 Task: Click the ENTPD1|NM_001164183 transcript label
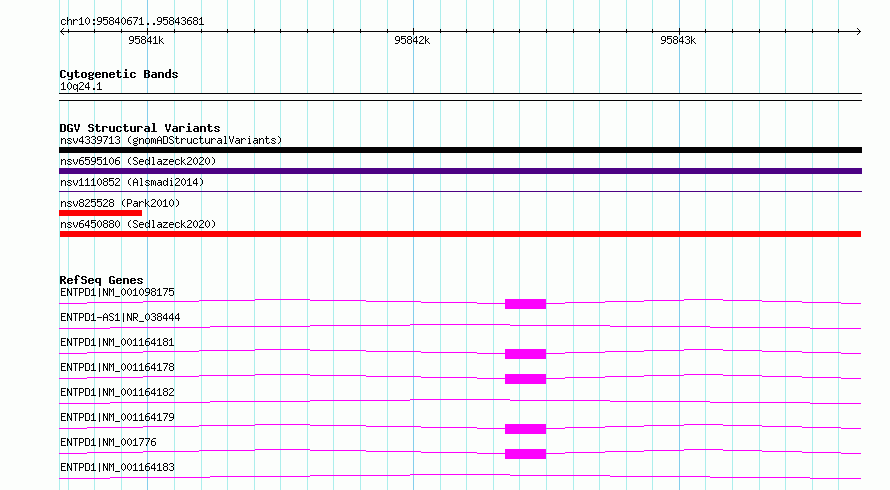pyautogui.click(x=117, y=467)
